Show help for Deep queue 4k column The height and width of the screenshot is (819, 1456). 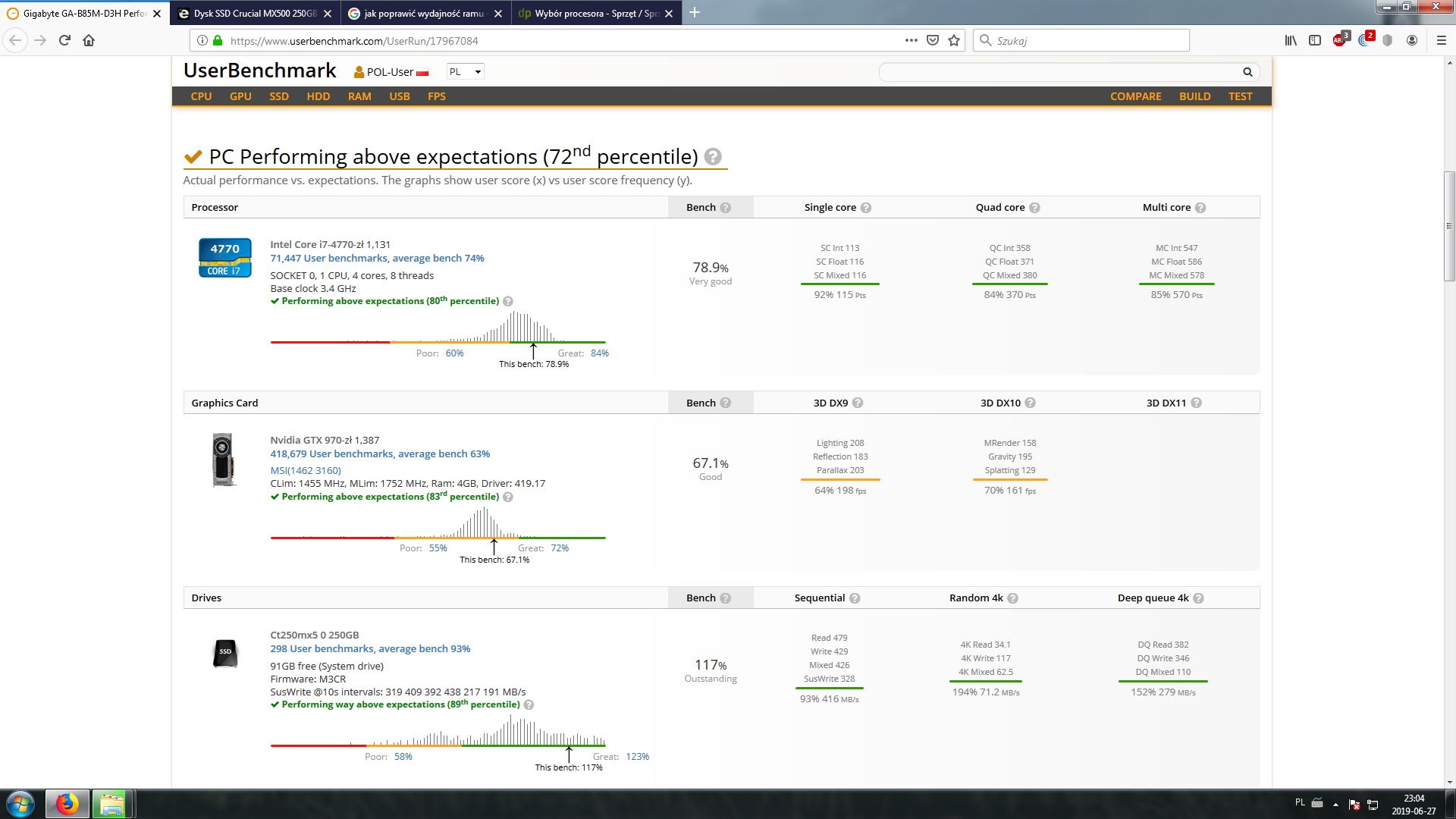[x=1198, y=598]
